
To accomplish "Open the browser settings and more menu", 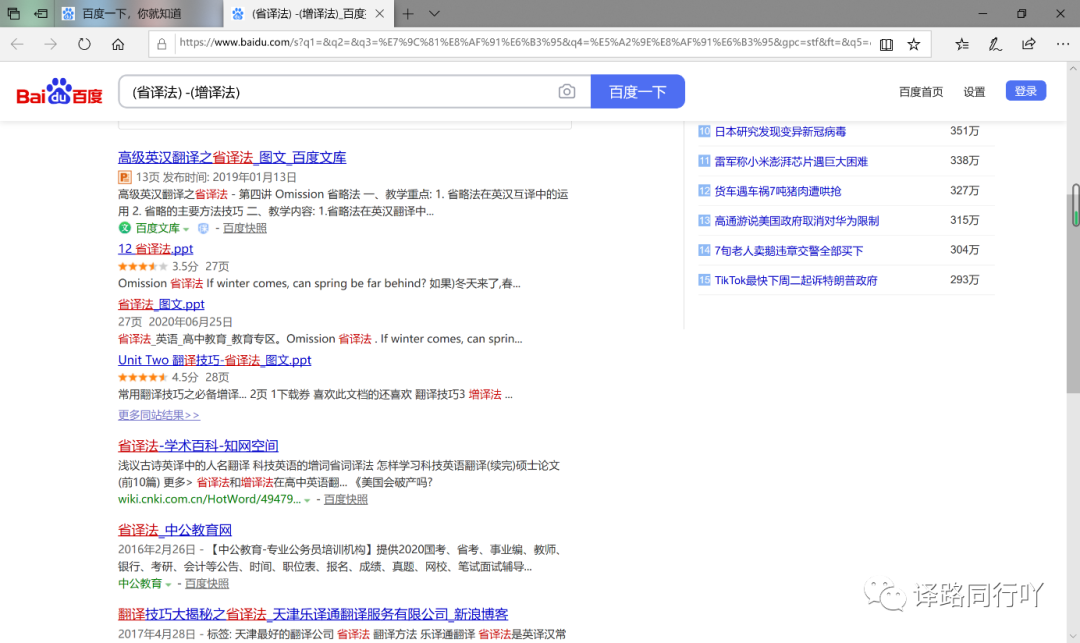I will [1063, 44].
